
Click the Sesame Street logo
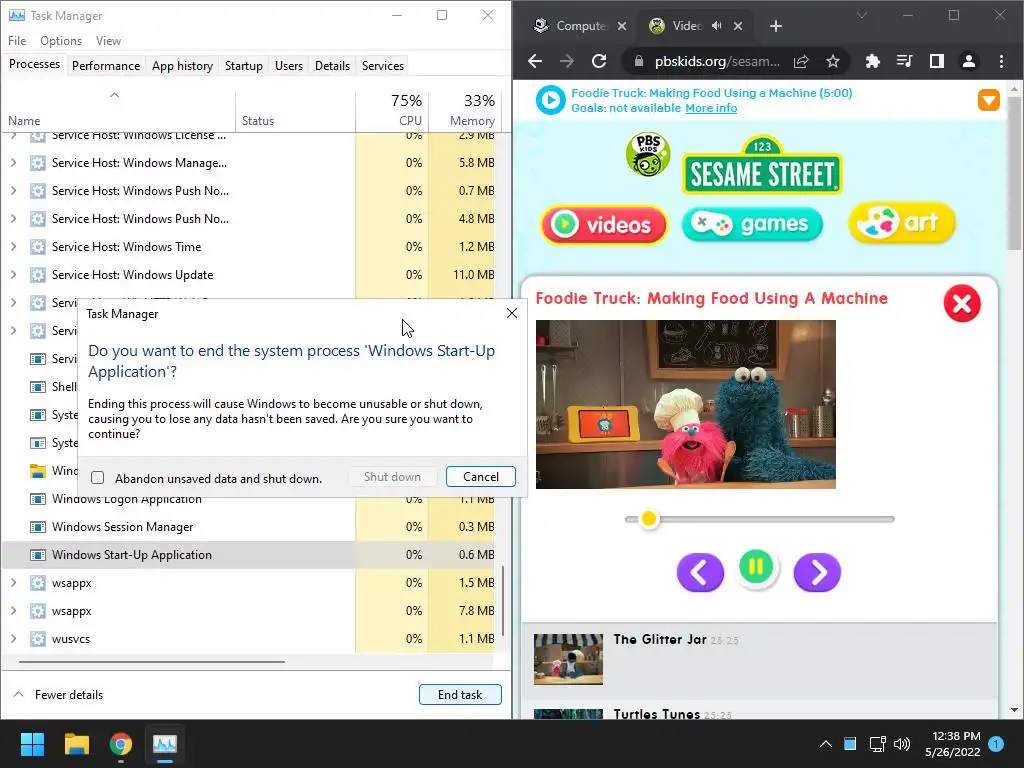pyautogui.click(x=762, y=166)
